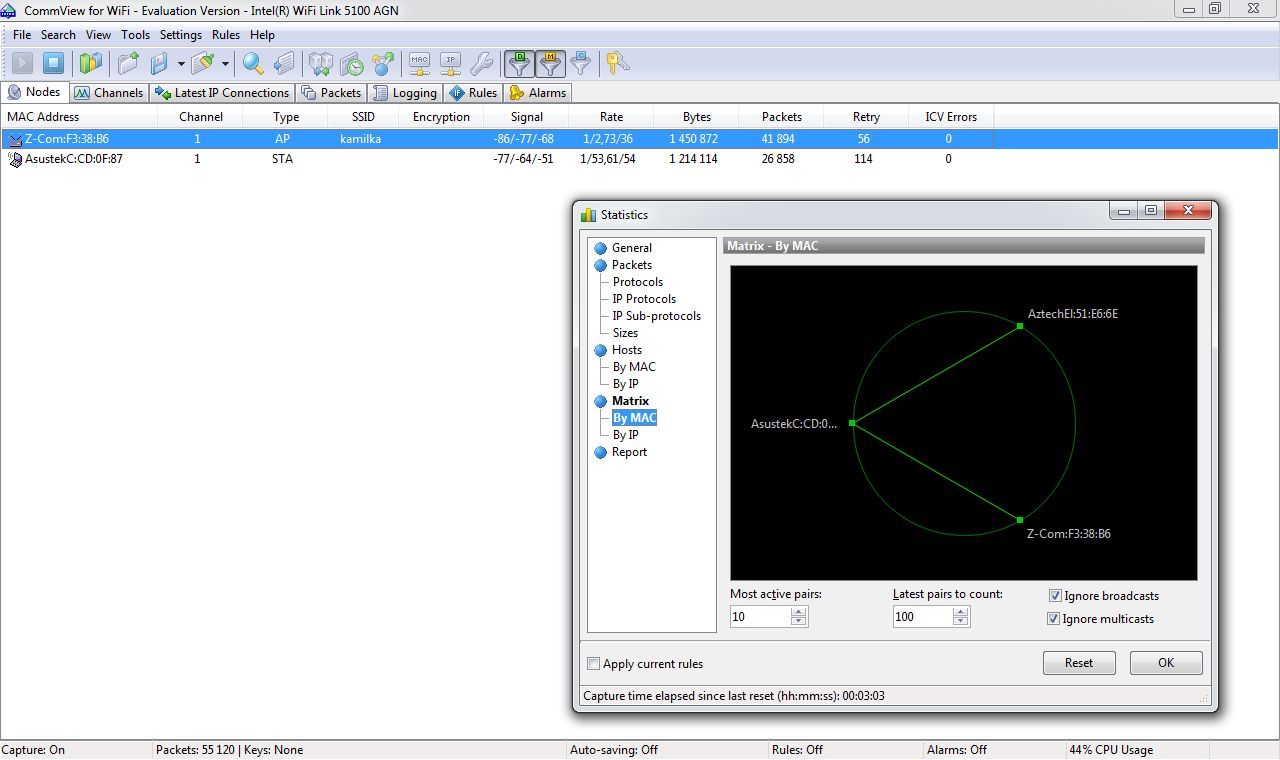Select General in Statistics tree
1280x760 pixels.
coord(631,248)
